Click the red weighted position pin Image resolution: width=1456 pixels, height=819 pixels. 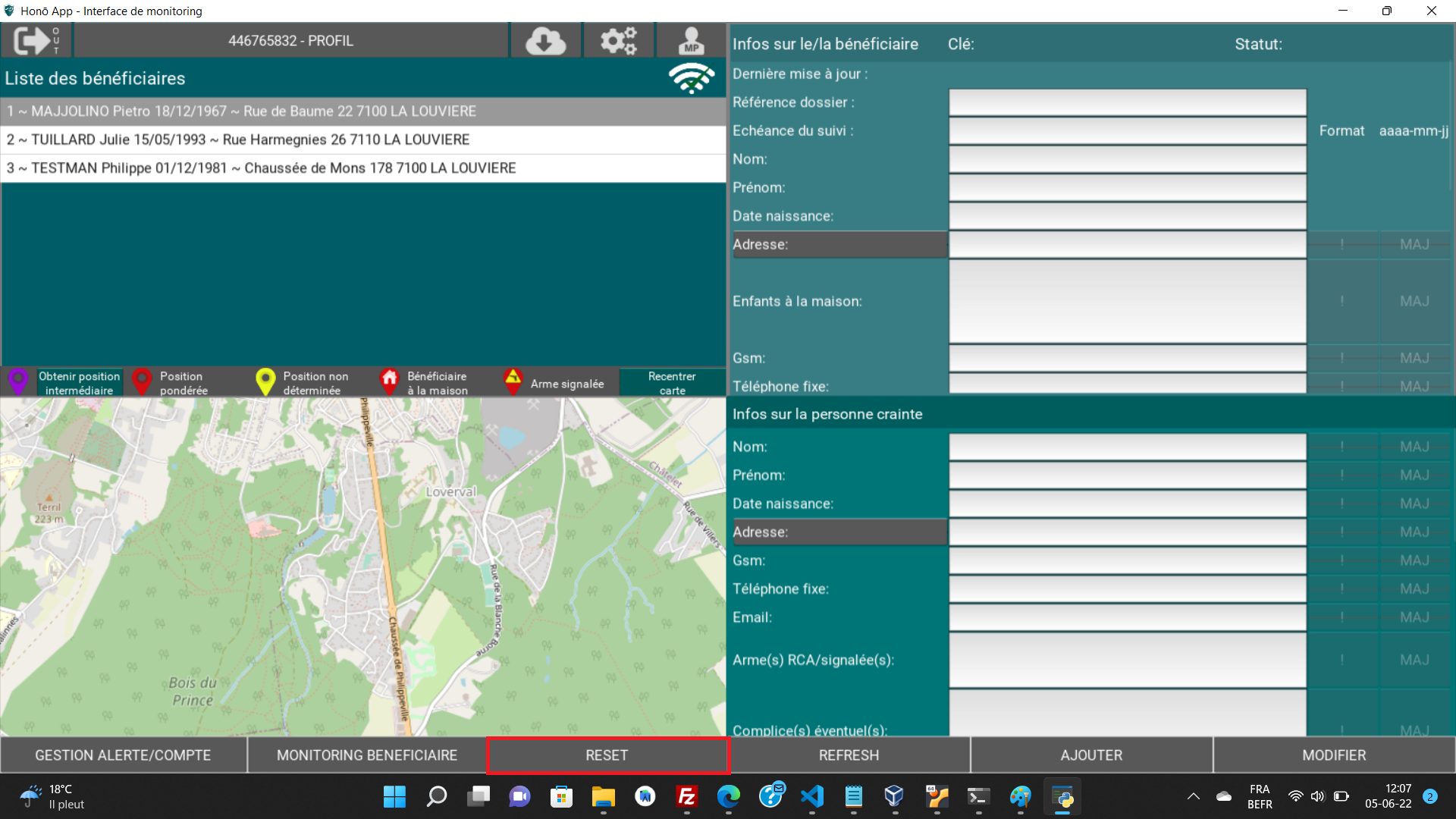click(142, 381)
